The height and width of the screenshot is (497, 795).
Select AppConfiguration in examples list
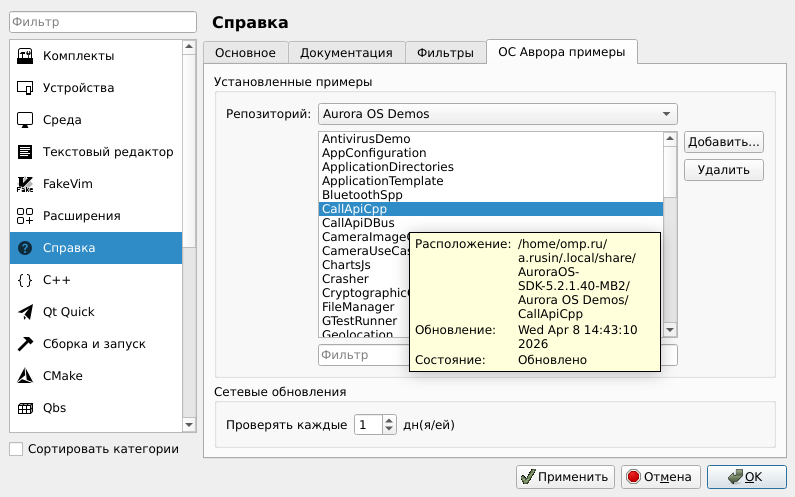click(490, 153)
